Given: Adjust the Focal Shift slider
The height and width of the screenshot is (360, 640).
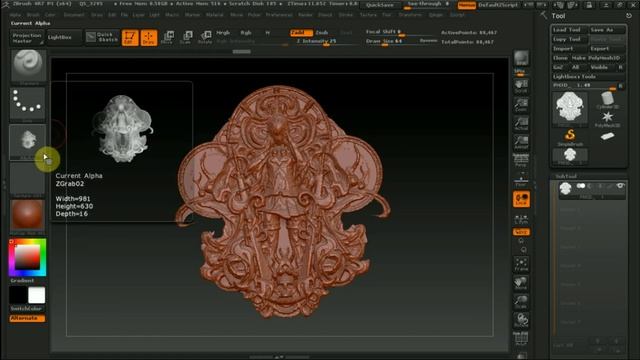Looking at the screenshot, I should tap(400, 32).
